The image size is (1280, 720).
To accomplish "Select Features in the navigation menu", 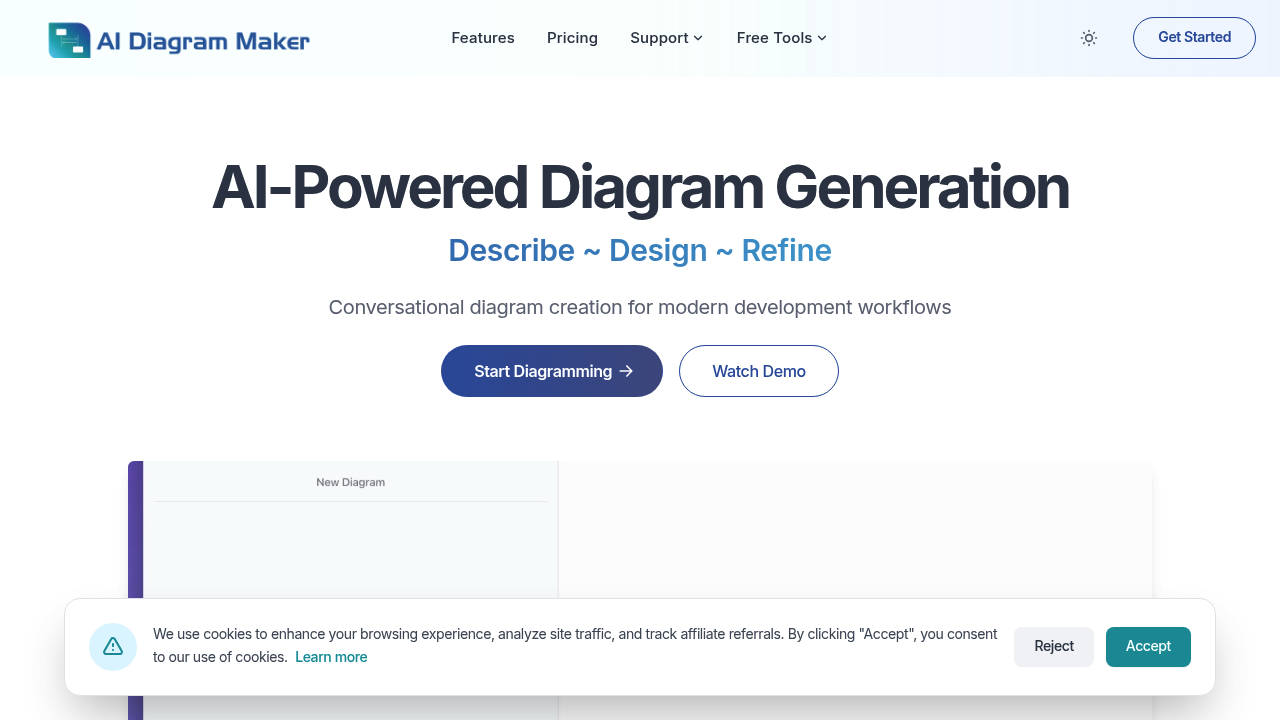I will (483, 38).
